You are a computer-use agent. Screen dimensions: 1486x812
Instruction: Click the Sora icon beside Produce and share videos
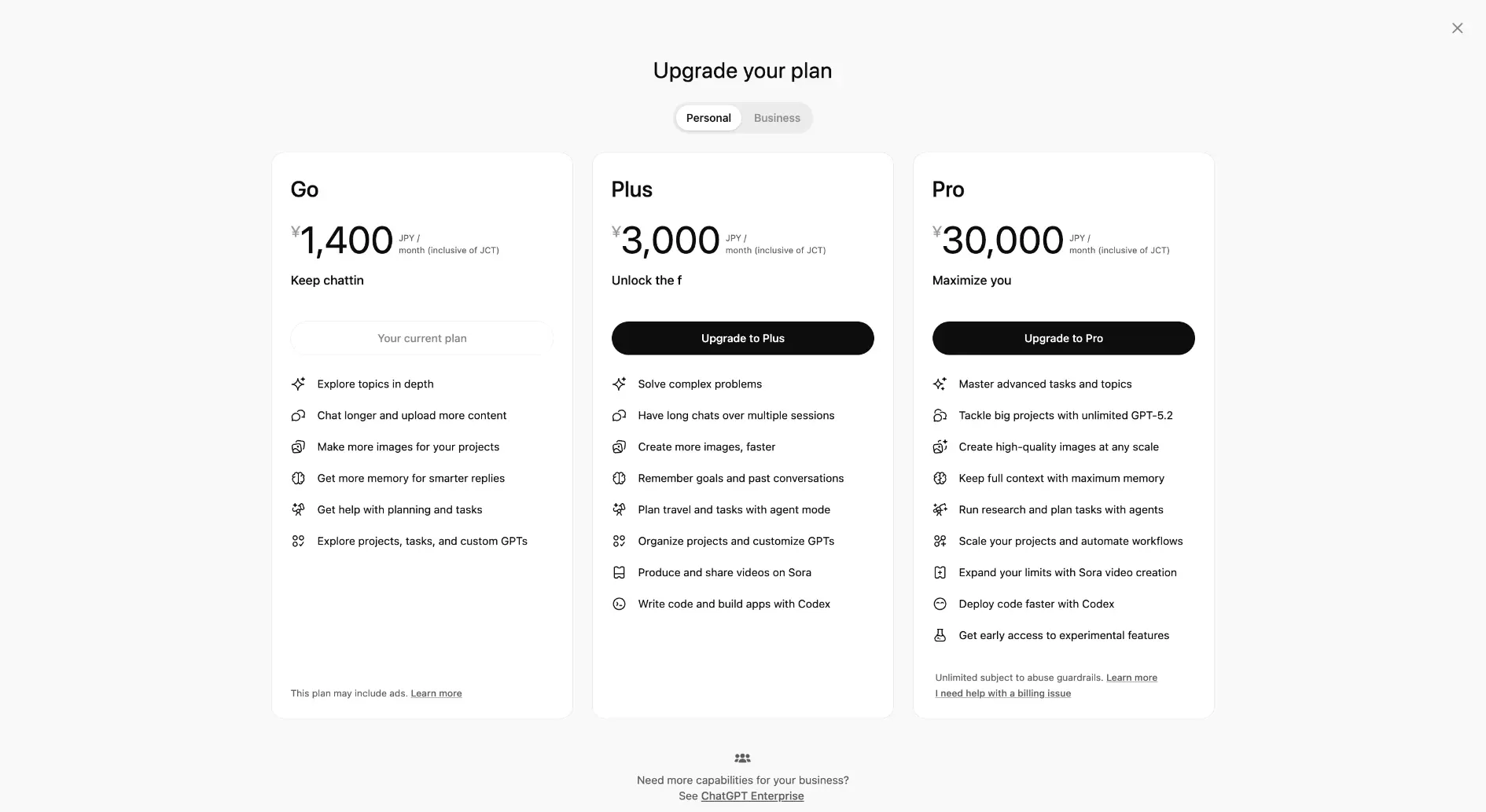(619, 572)
